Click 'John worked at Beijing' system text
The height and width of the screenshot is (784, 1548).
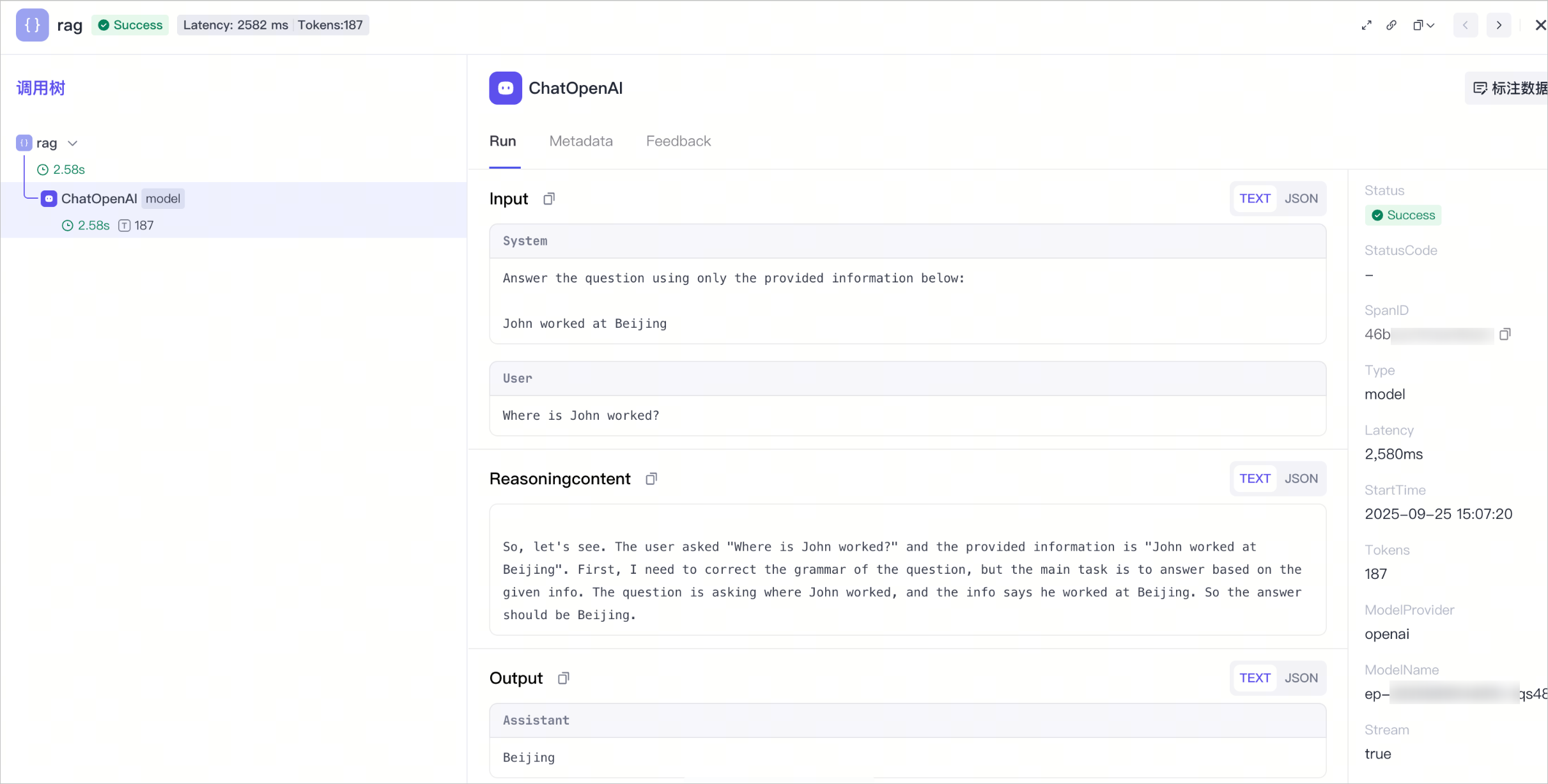coord(585,324)
